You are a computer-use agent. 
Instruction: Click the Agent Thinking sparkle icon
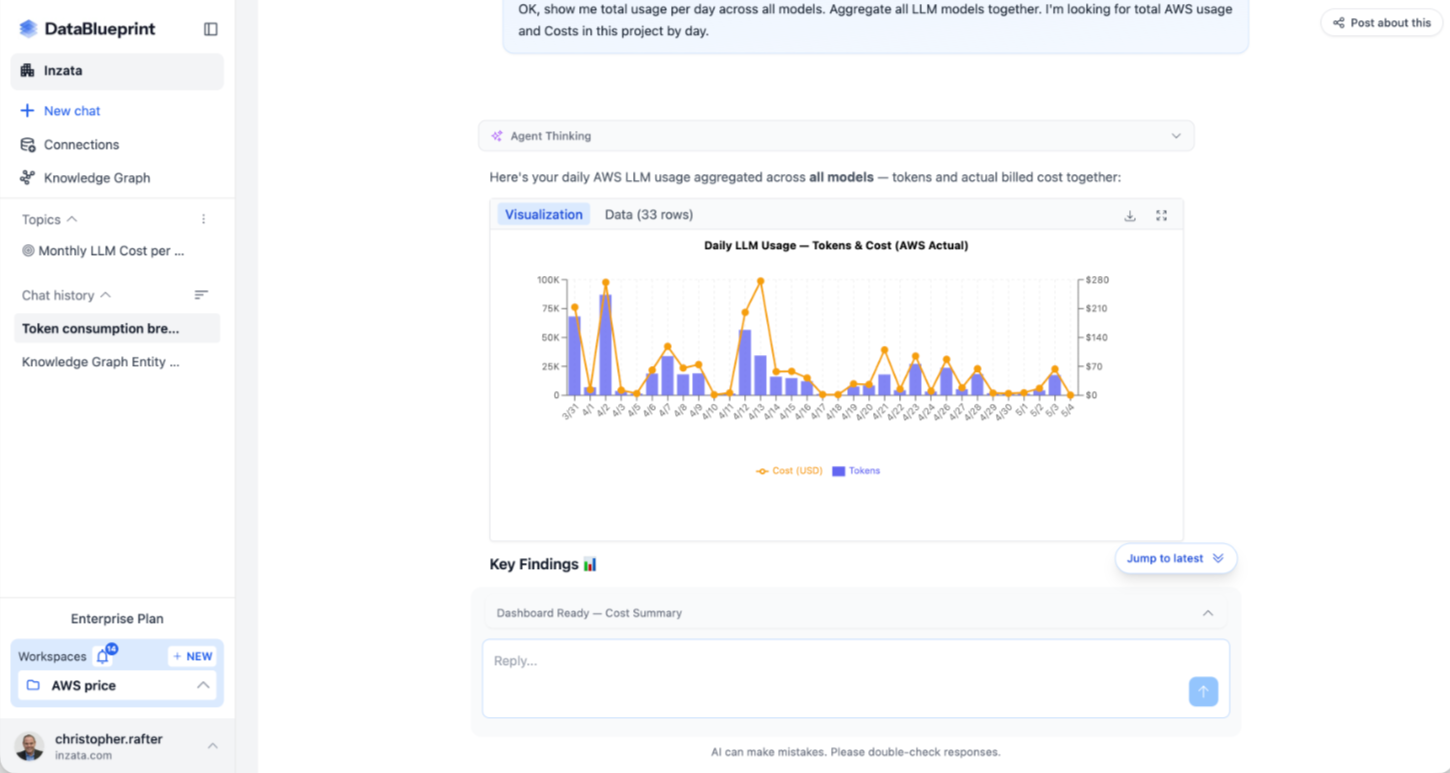pos(497,136)
